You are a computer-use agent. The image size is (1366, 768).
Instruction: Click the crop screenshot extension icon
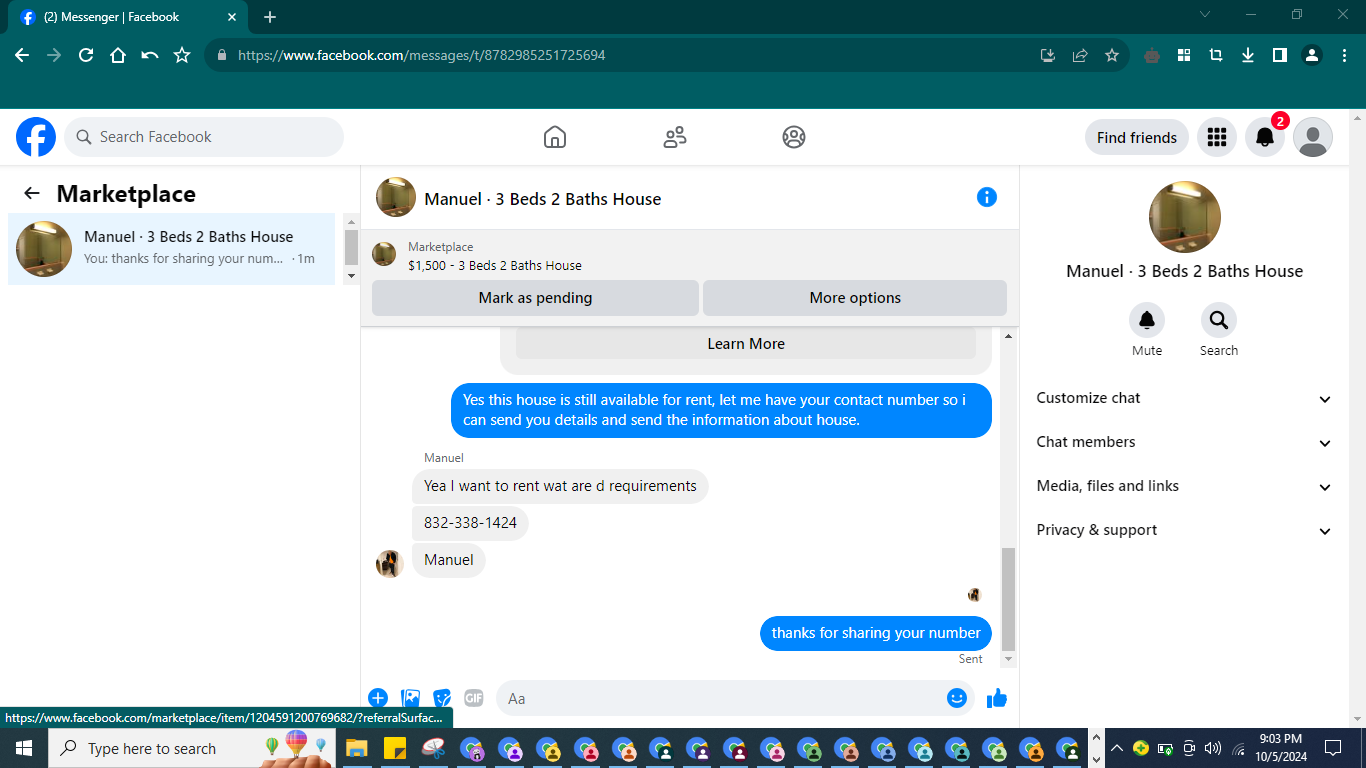(x=1216, y=55)
